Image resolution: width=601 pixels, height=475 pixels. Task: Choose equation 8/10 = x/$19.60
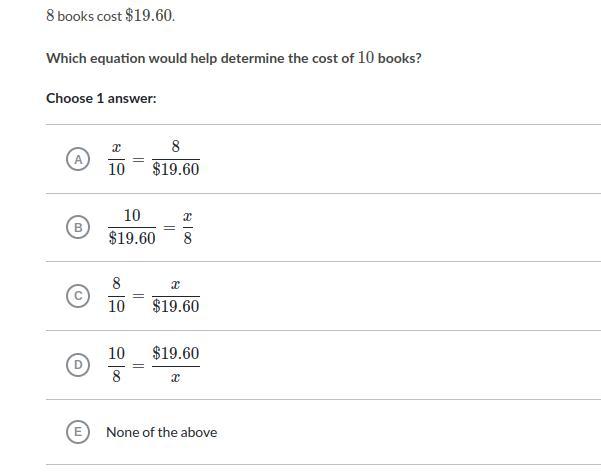coord(154,296)
